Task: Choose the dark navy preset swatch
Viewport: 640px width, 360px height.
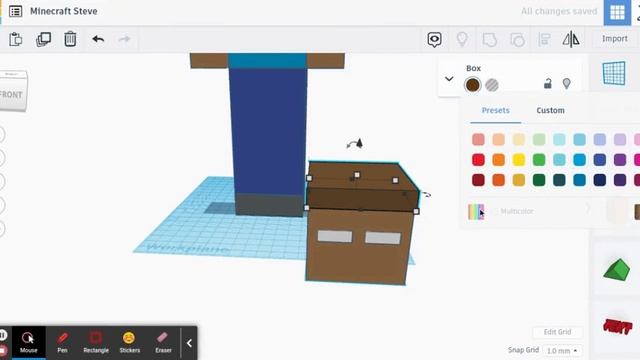Action: pos(600,180)
